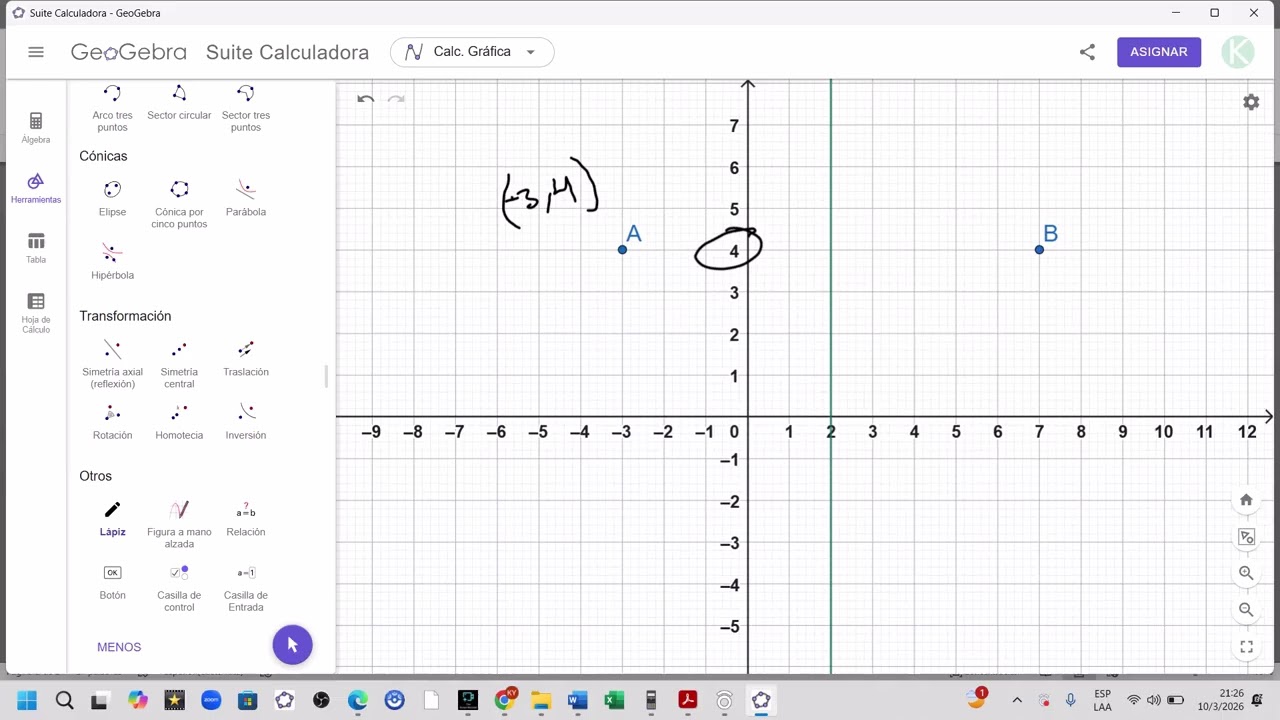Pick the Inversión tool
The height and width of the screenshot is (720, 1280).
(246, 421)
